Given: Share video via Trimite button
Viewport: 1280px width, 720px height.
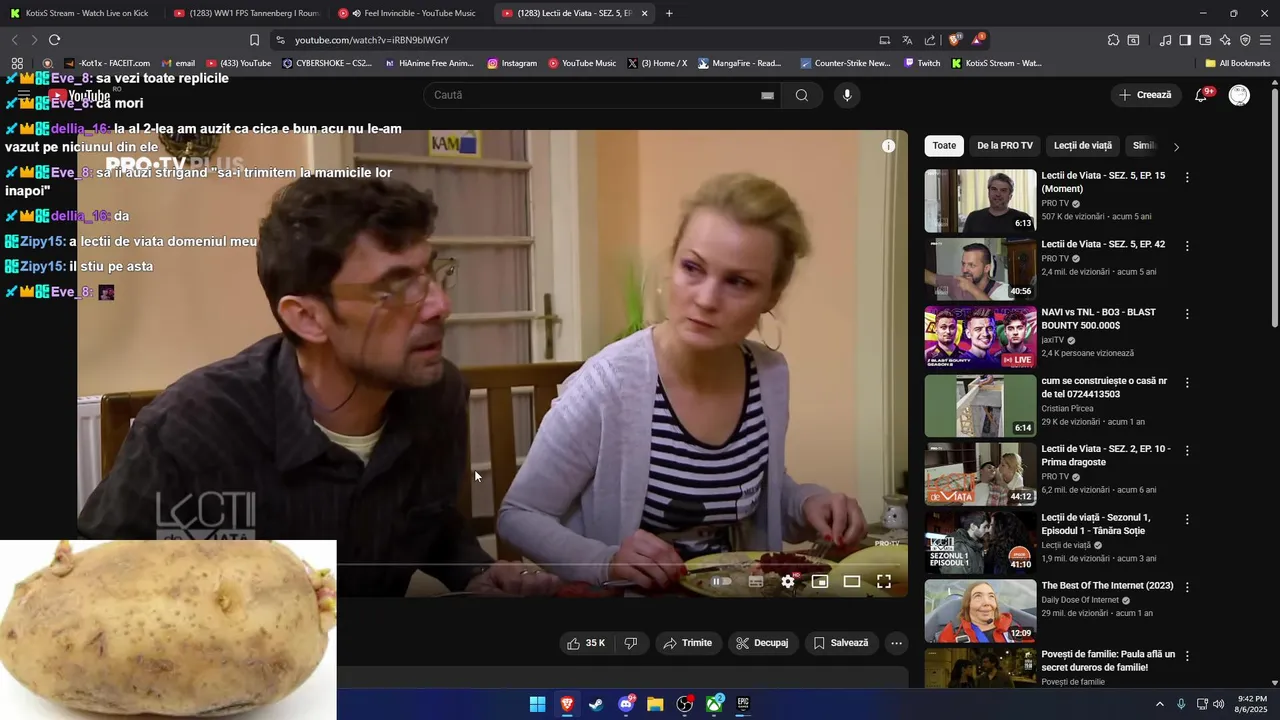Looking at the screenshot, I should [688, 643].
